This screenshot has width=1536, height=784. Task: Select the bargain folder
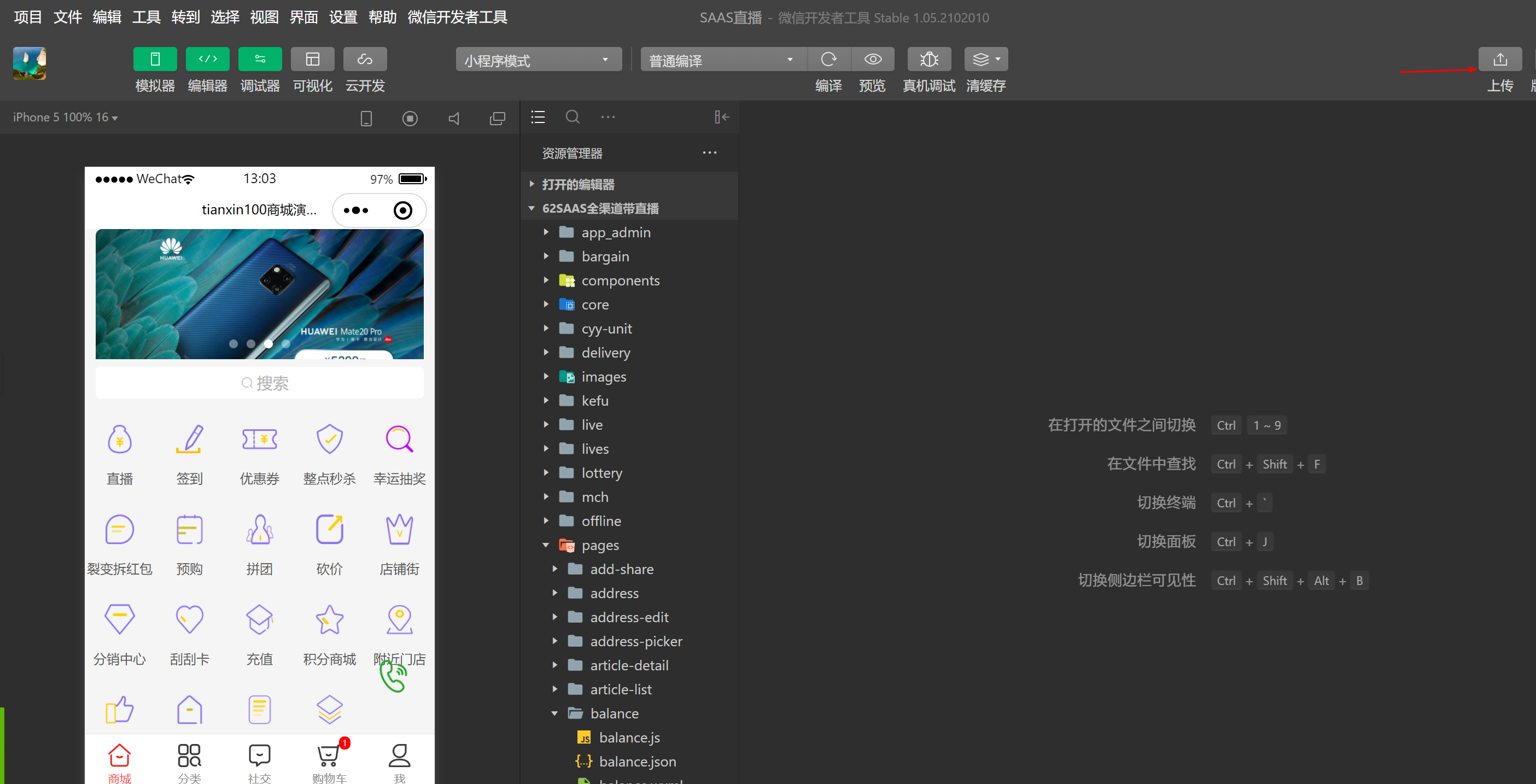pos(629,256)
